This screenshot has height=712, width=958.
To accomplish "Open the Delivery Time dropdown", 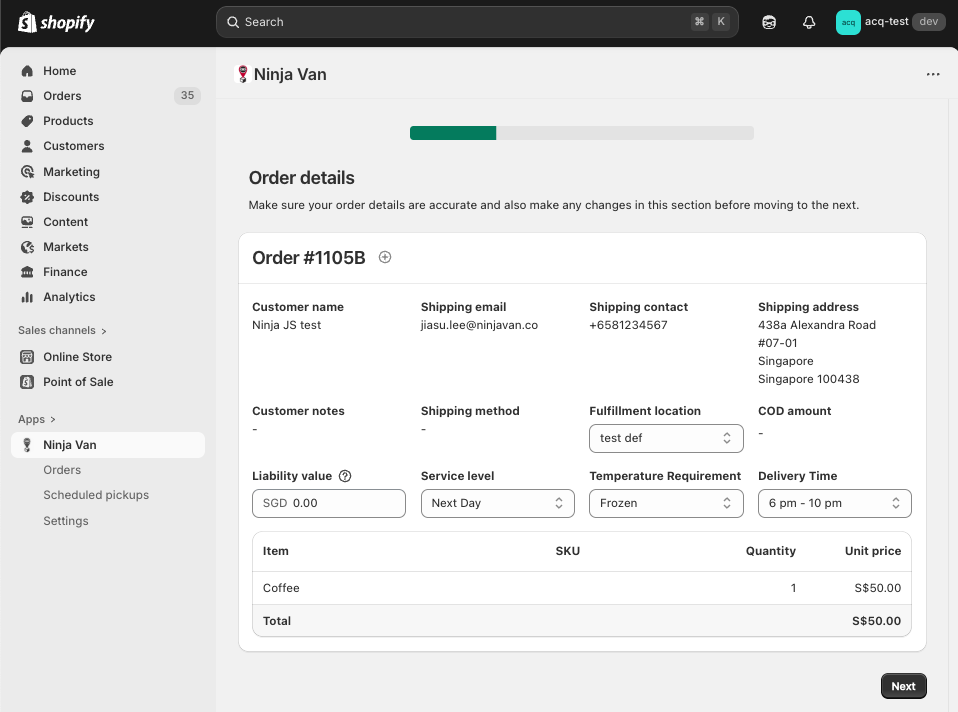I will pyautogui.click(x=834, y=503).
